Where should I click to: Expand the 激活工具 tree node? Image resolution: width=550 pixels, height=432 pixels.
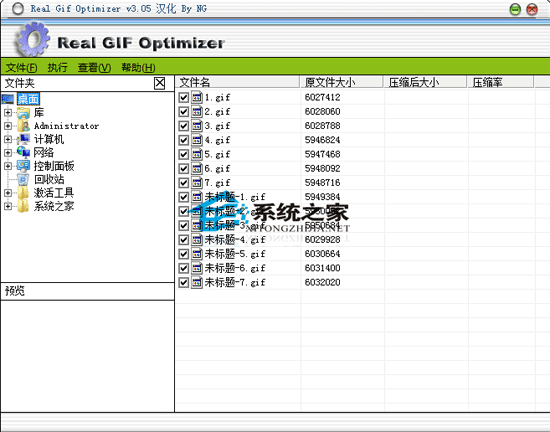(x=8, y=193)
